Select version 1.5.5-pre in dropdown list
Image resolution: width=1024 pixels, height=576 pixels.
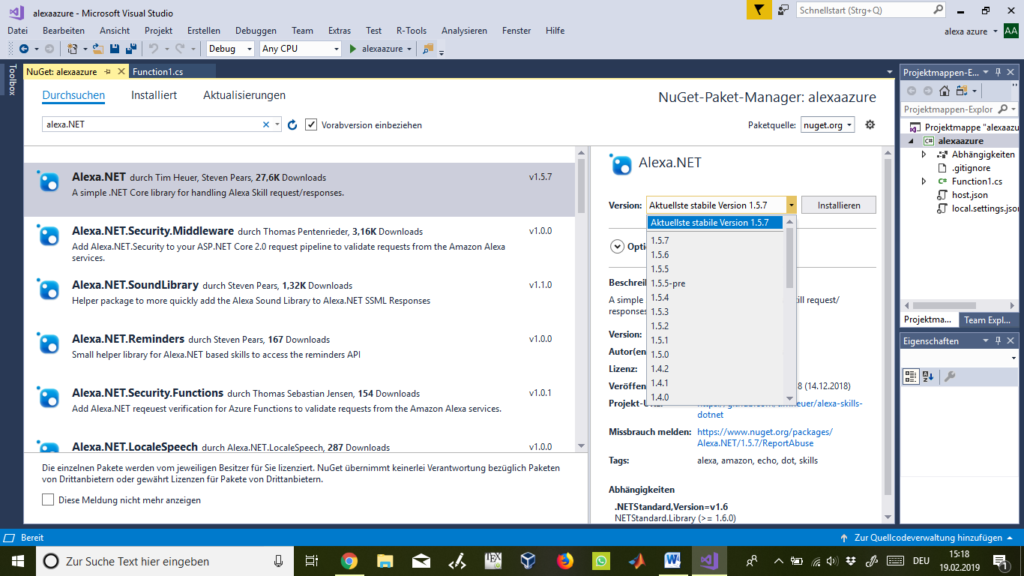click(714, 283)
